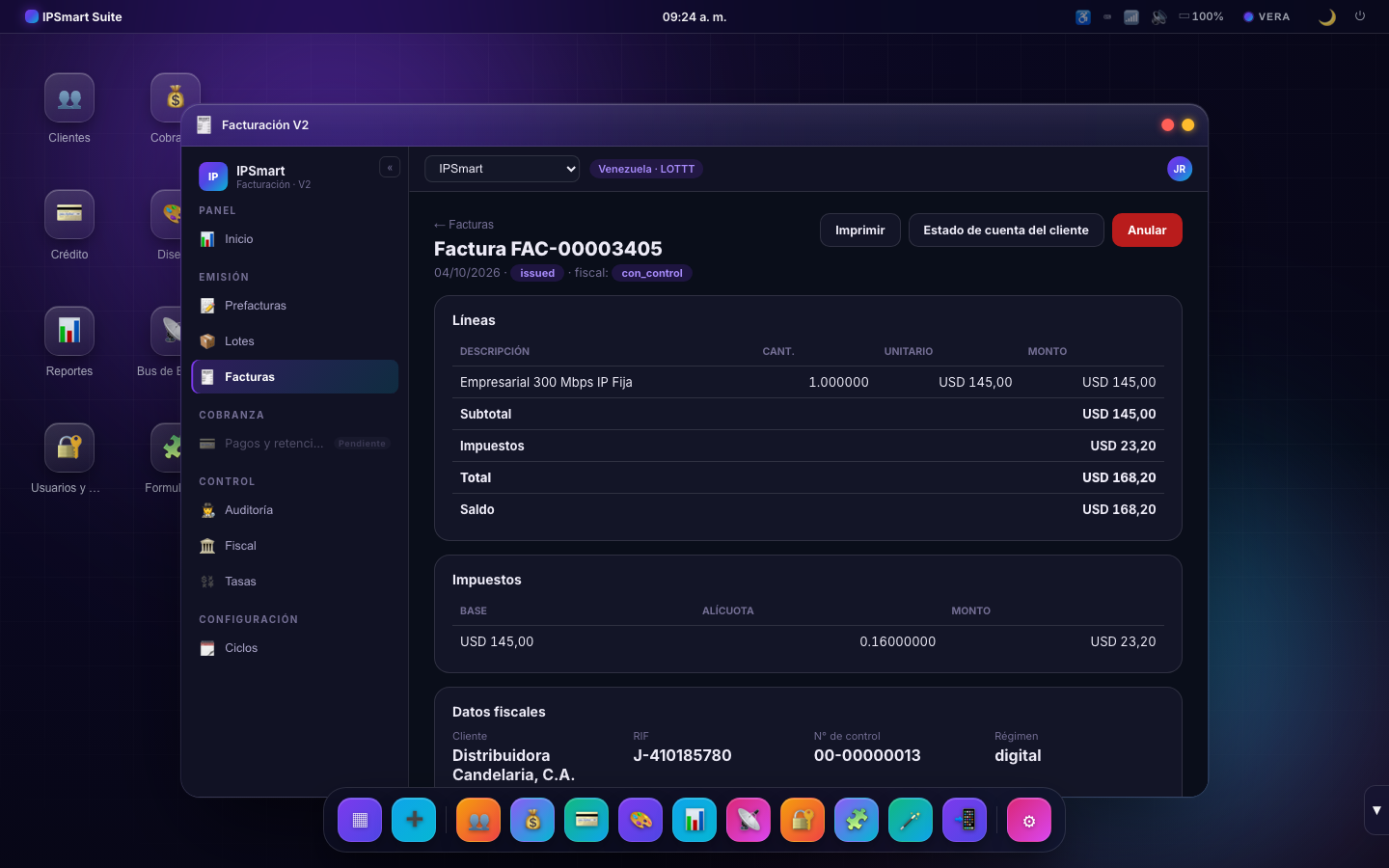The width and height of the screenshot is (1389, 868).
Task: Click the power icon in top bar
Action: click(x=1360, y=16)
